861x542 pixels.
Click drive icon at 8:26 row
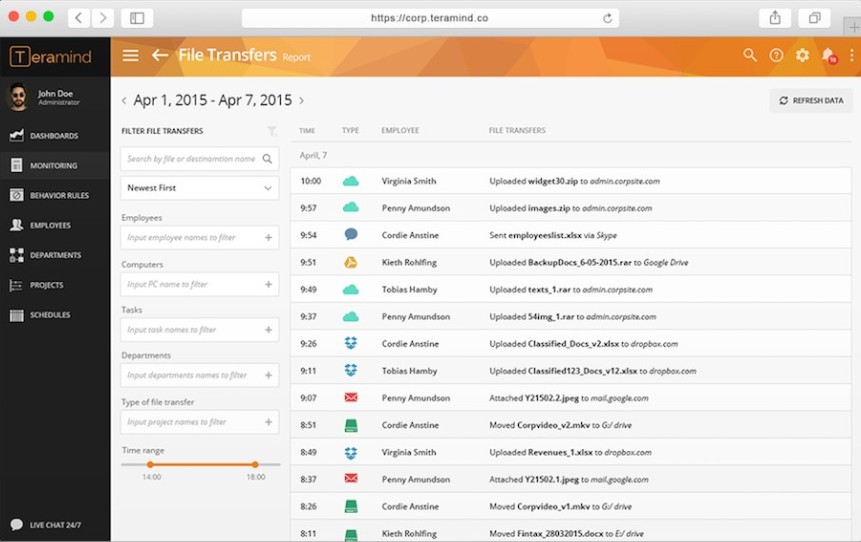350,506
